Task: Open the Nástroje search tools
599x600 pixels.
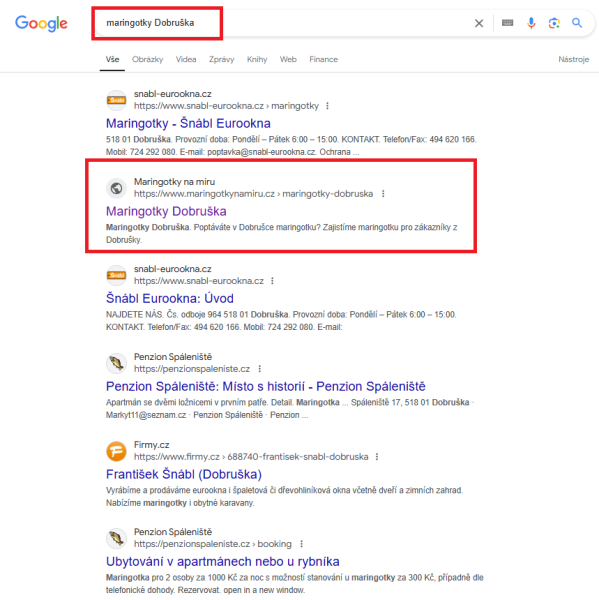Action: tap(573, 59)
